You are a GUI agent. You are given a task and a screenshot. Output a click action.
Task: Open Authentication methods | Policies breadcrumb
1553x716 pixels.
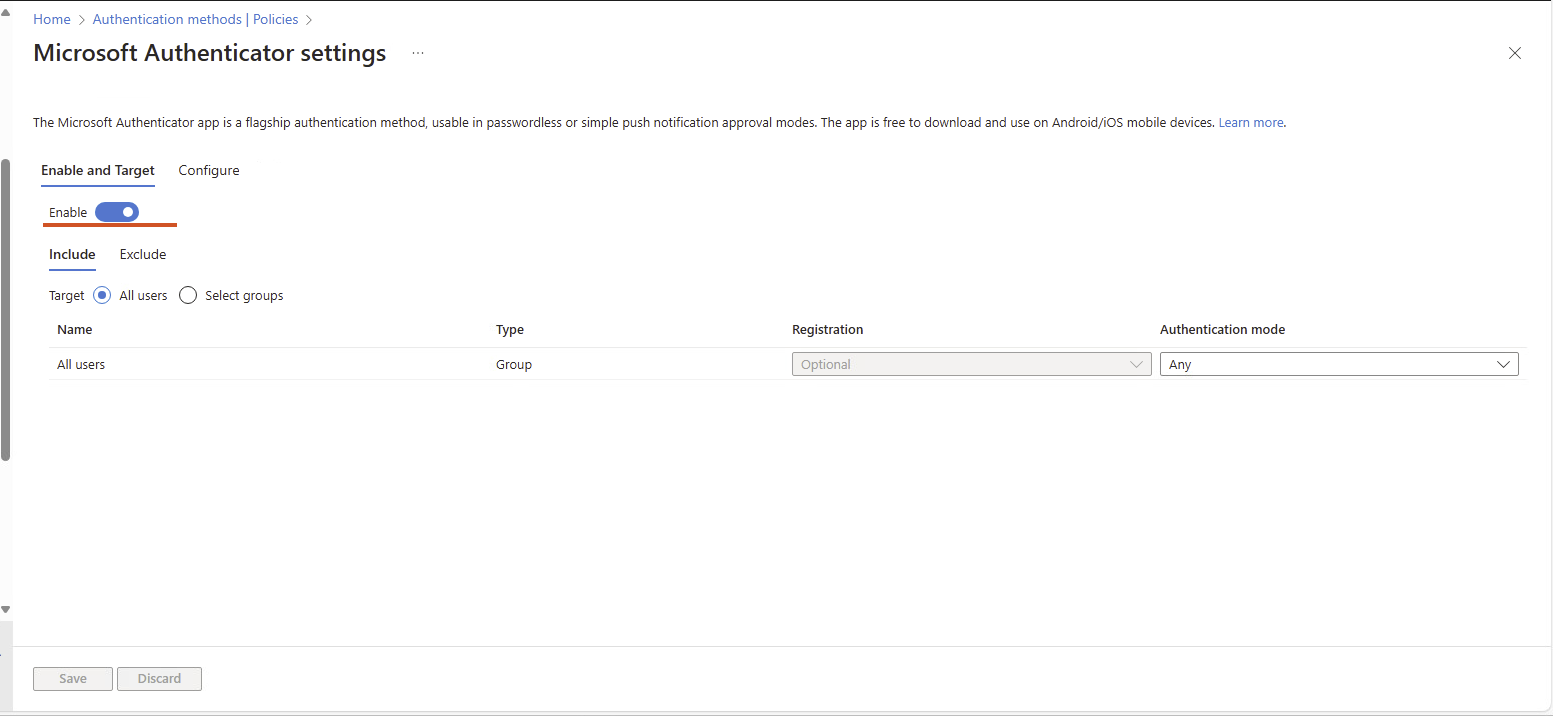[195, 19]
